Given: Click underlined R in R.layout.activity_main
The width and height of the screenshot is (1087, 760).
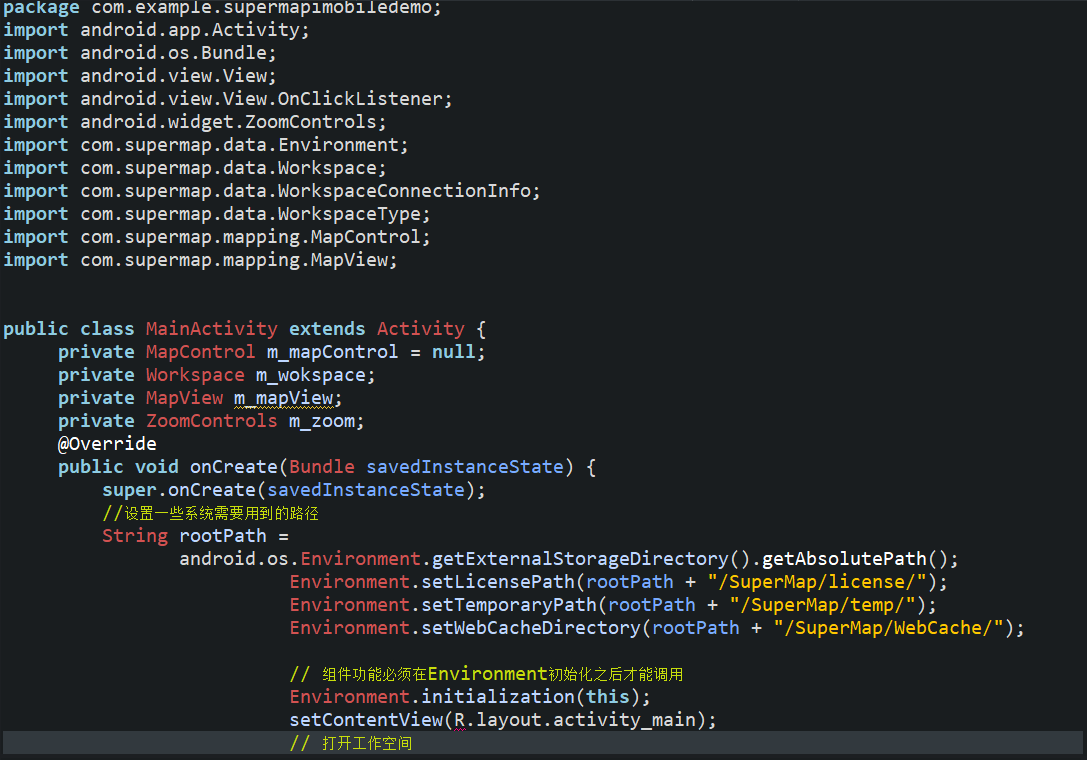Looking at the screenshot, I should coord(460,720).
